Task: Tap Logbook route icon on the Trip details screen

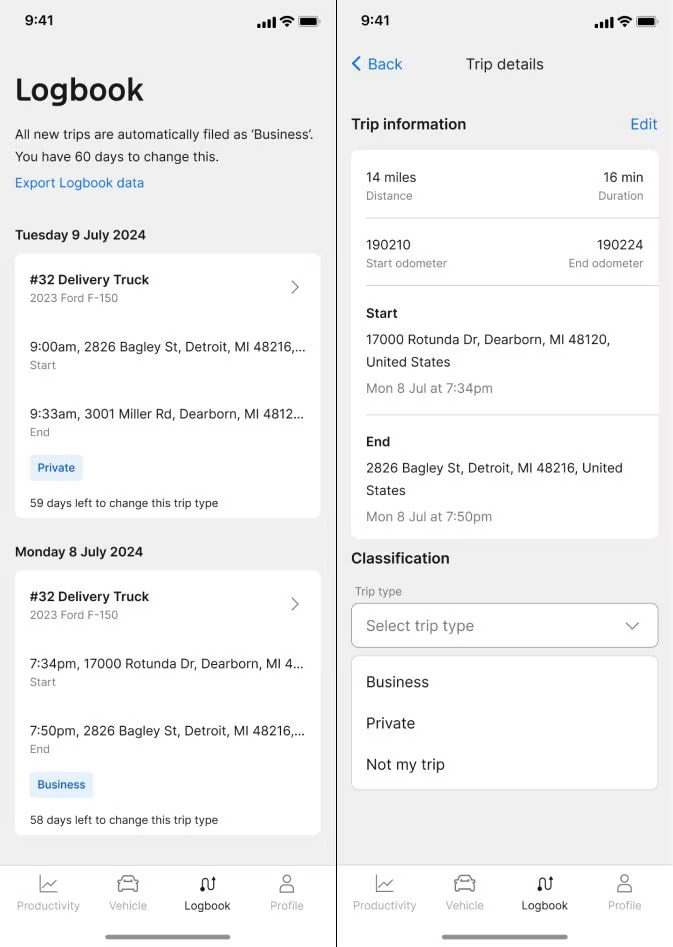Action: pyautogui.click(x=545, y=884)
